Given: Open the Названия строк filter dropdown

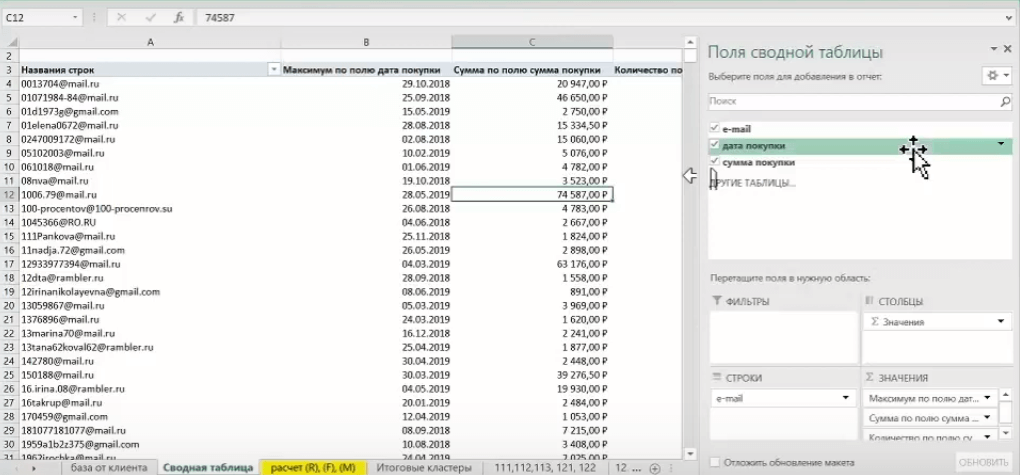Looking at the screenshot, I should (x=273, y=70).
